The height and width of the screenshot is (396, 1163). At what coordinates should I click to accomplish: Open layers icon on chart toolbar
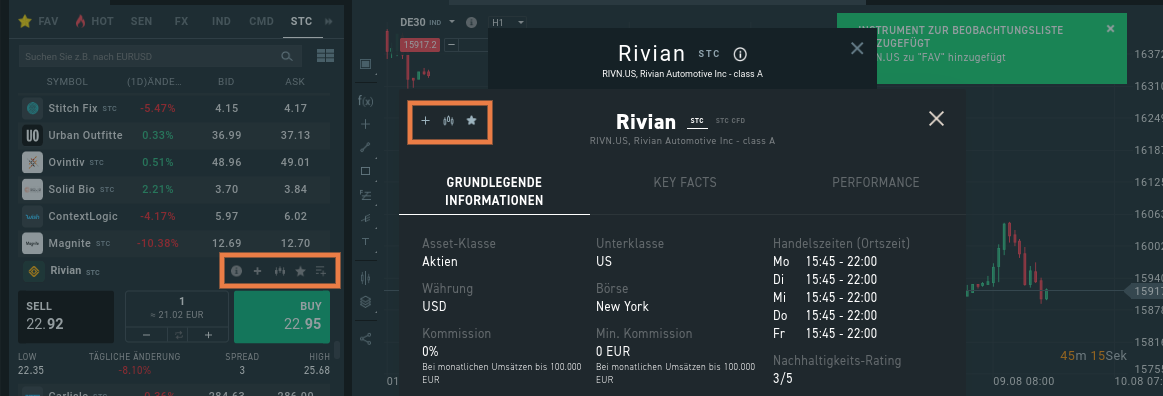click(365, 302)
